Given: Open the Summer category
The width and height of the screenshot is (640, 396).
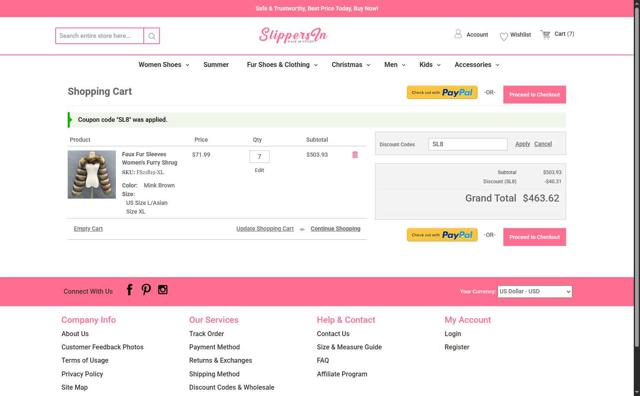Looking at the screenshot, I should click(x=216, y=65).
